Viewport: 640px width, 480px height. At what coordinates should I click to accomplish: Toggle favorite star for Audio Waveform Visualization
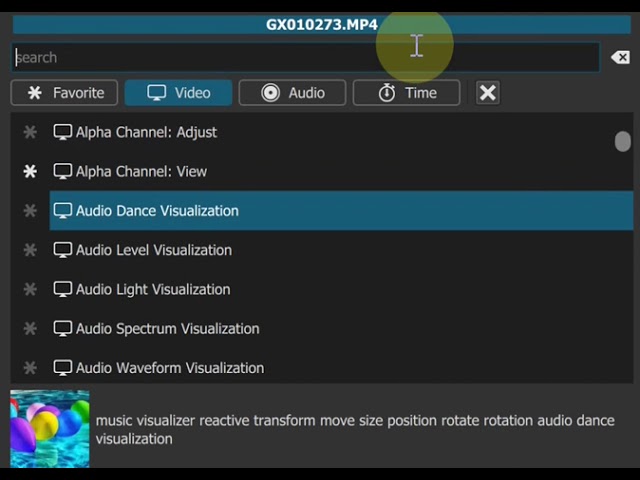point(30,368)
